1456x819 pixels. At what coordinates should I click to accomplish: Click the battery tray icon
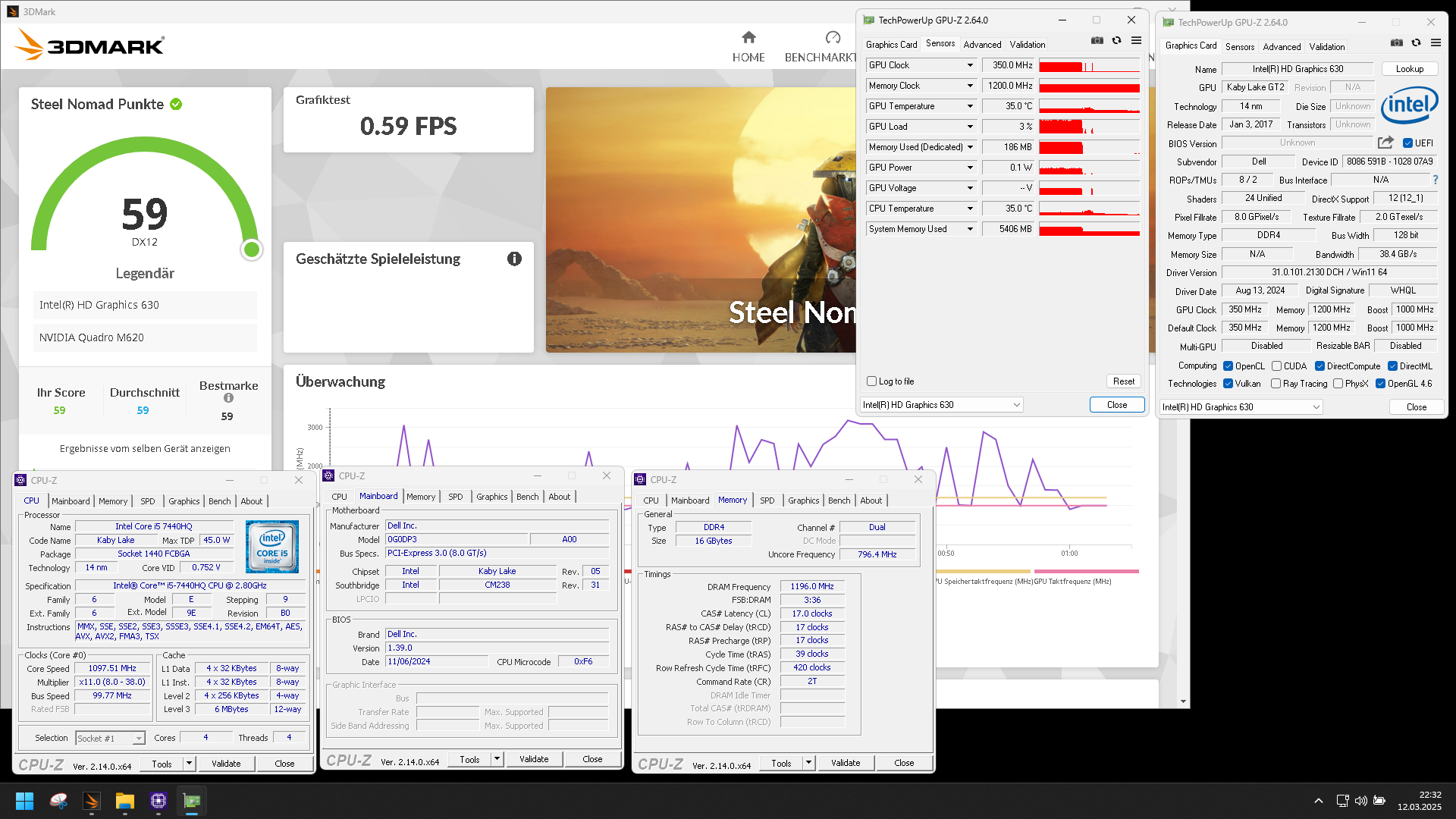[1380, 801]
